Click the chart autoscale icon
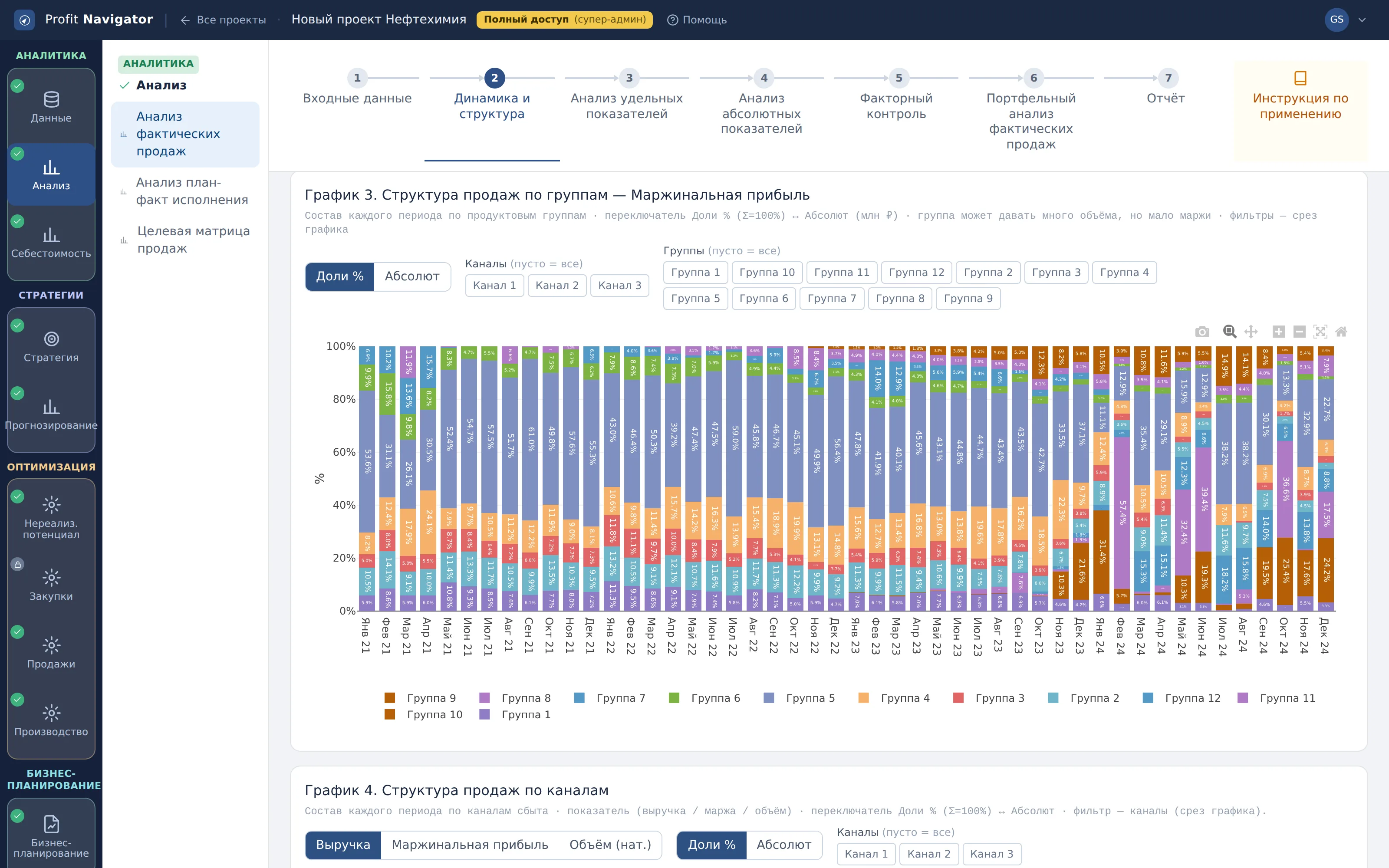The image size is (1389, 868). click(1320, 332)
